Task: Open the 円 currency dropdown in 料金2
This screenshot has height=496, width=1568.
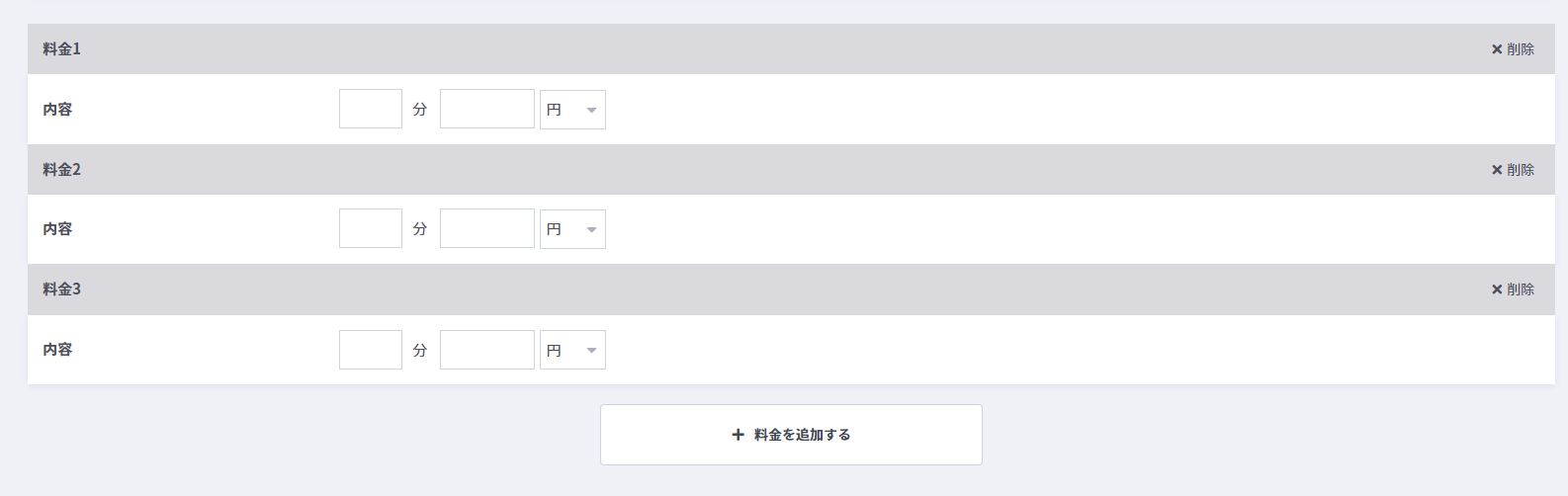Action: 572,229
